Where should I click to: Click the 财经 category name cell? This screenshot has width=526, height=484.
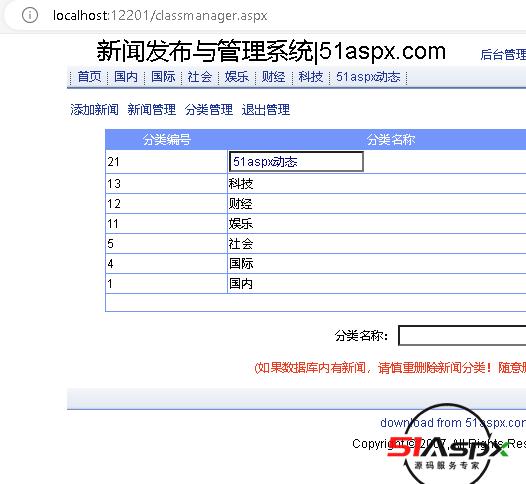coord(377,204)
